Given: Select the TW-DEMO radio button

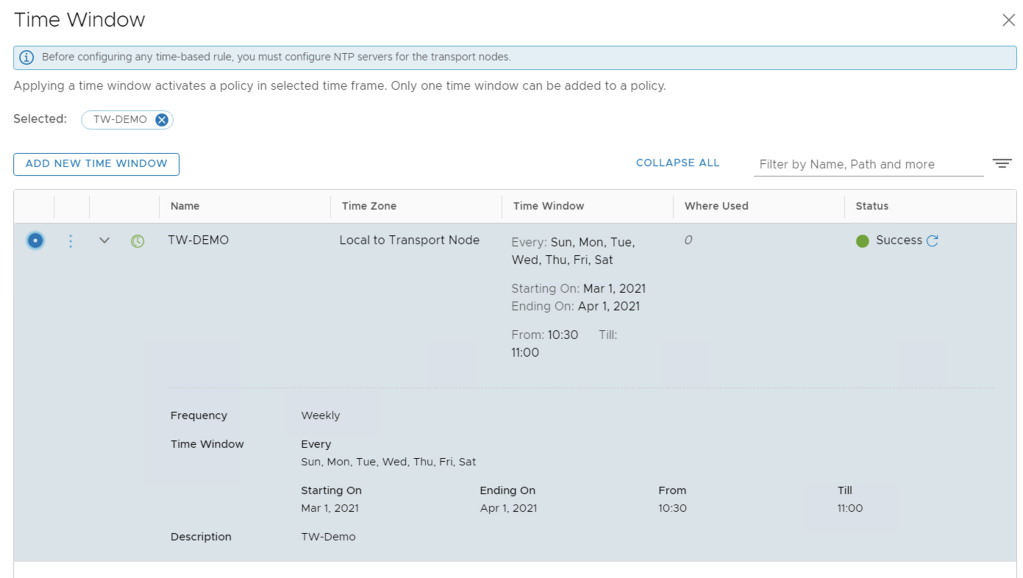Looking at the screenshot, I should coord(35,241).
